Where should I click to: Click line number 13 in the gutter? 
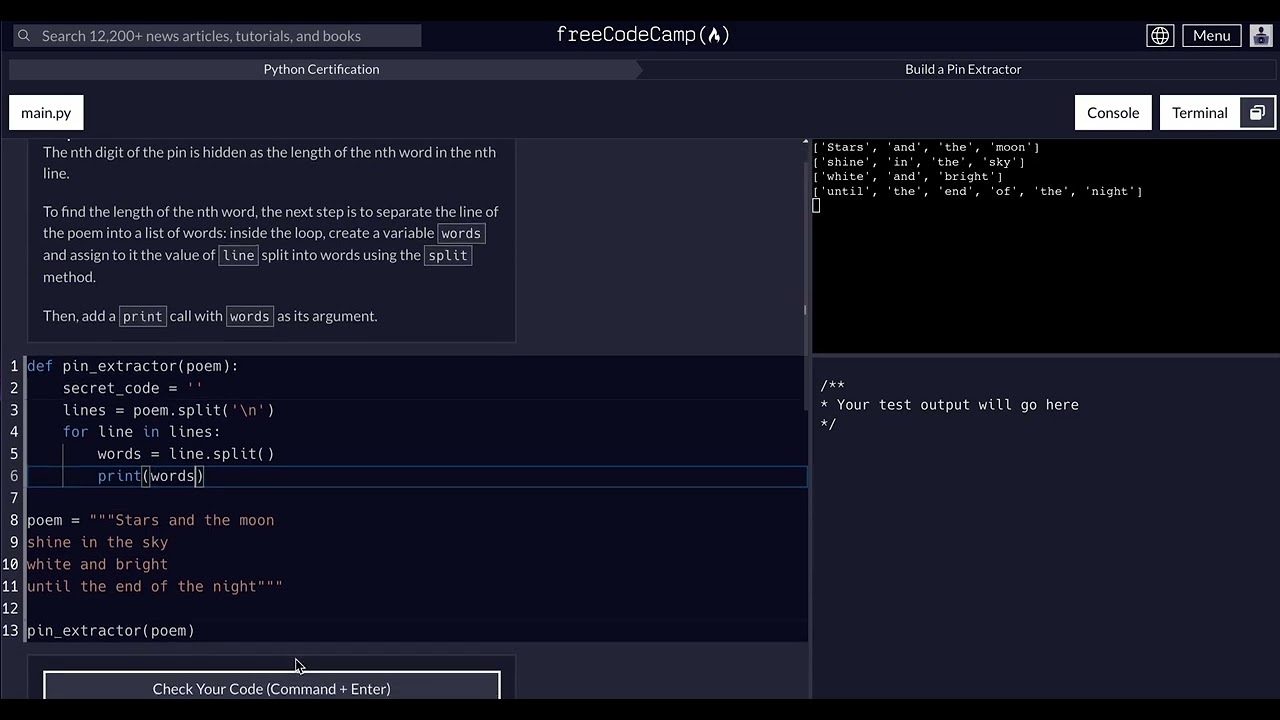click(11, 631)
